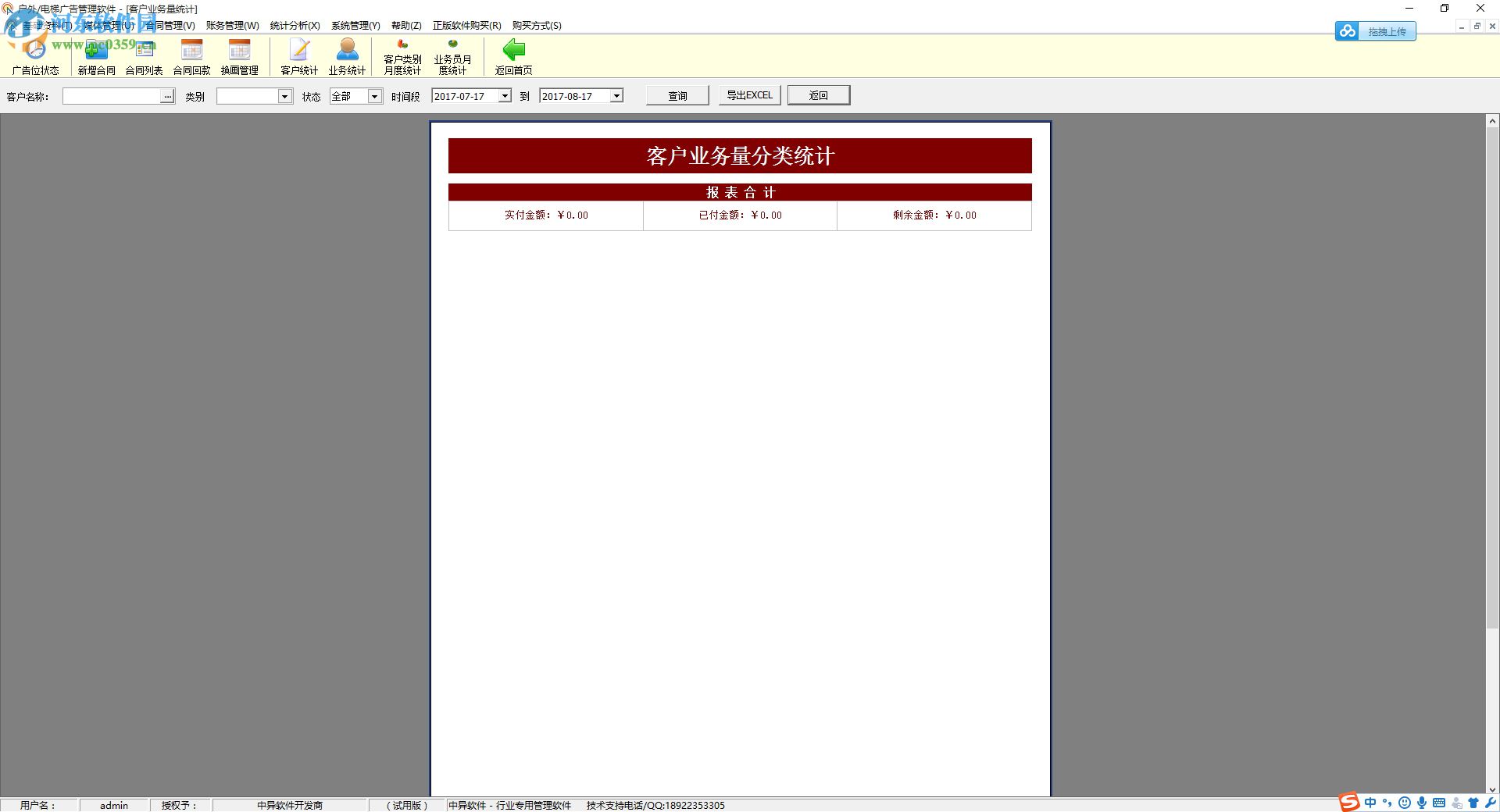Open the 媒体管理(U) menu

pos(109,26)
